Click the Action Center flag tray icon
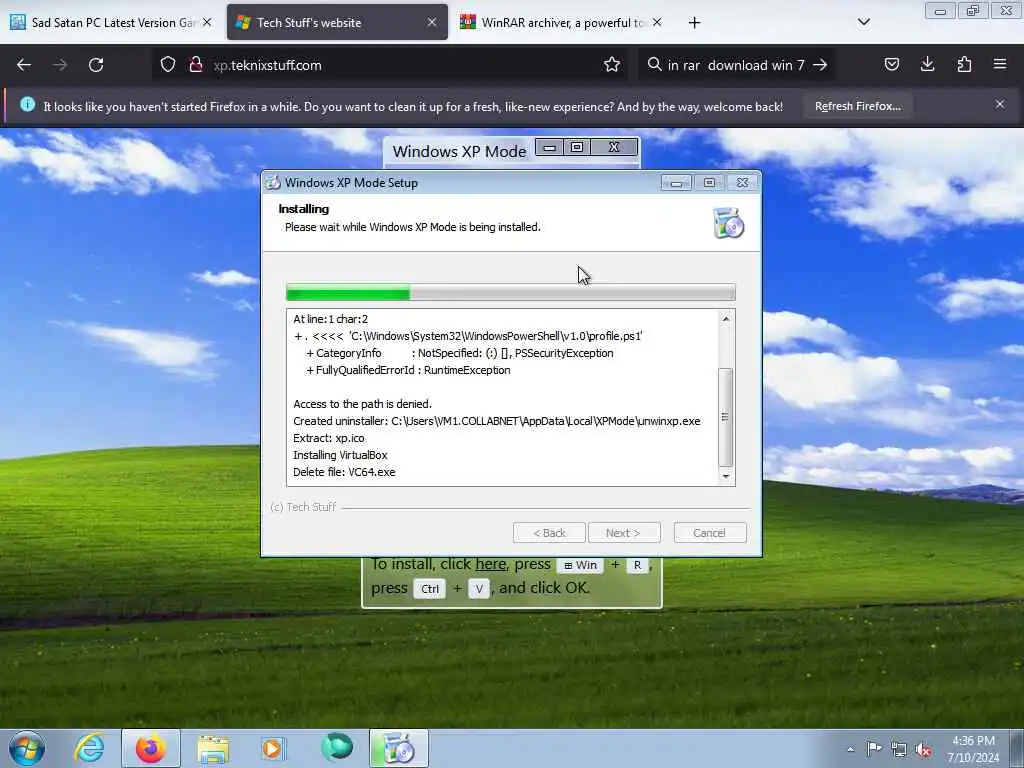Screen dimensions: 1024x768 point(874,748)
